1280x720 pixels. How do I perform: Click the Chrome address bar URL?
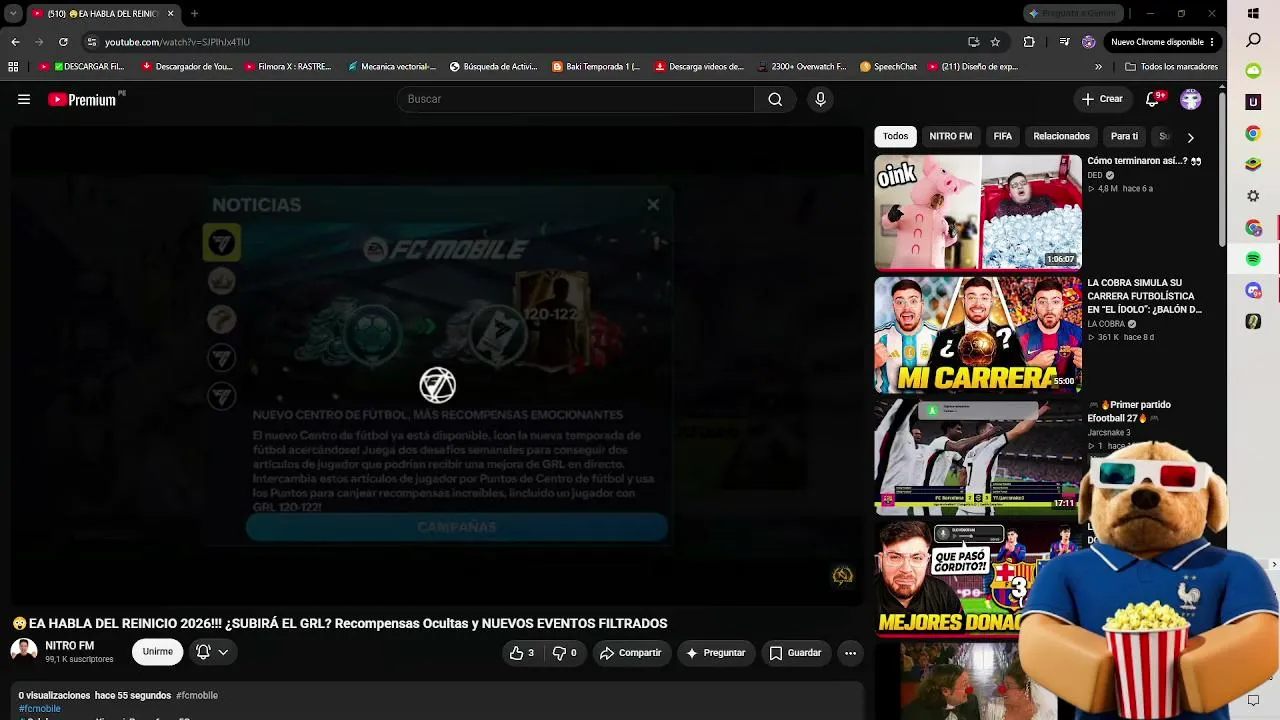(177, 42)
